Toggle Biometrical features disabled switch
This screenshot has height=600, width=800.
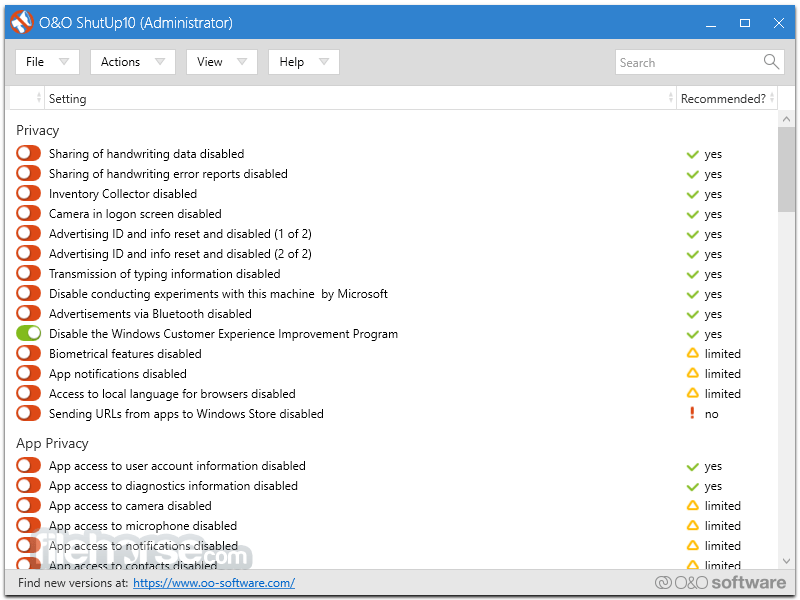(x=28, y=353)
